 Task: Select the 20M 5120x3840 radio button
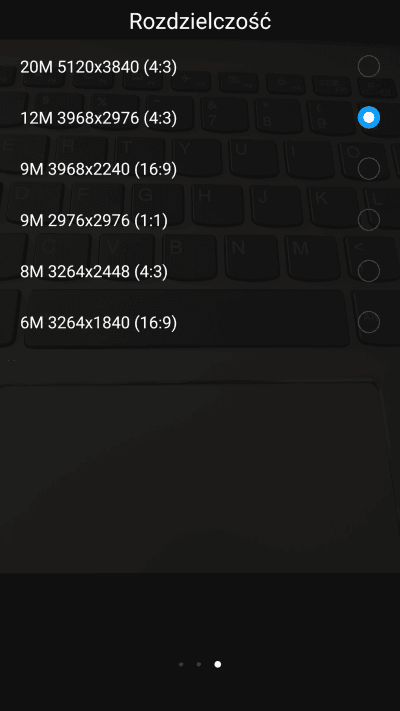pos(369,67)
